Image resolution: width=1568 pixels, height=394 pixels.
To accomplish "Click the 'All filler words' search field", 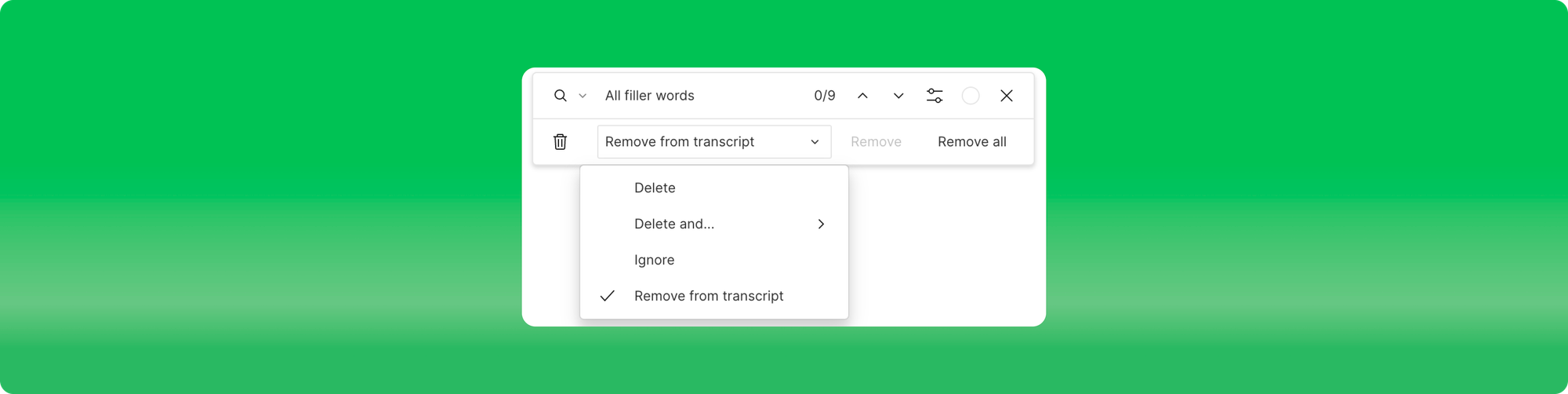I will (x=649, y=96).
